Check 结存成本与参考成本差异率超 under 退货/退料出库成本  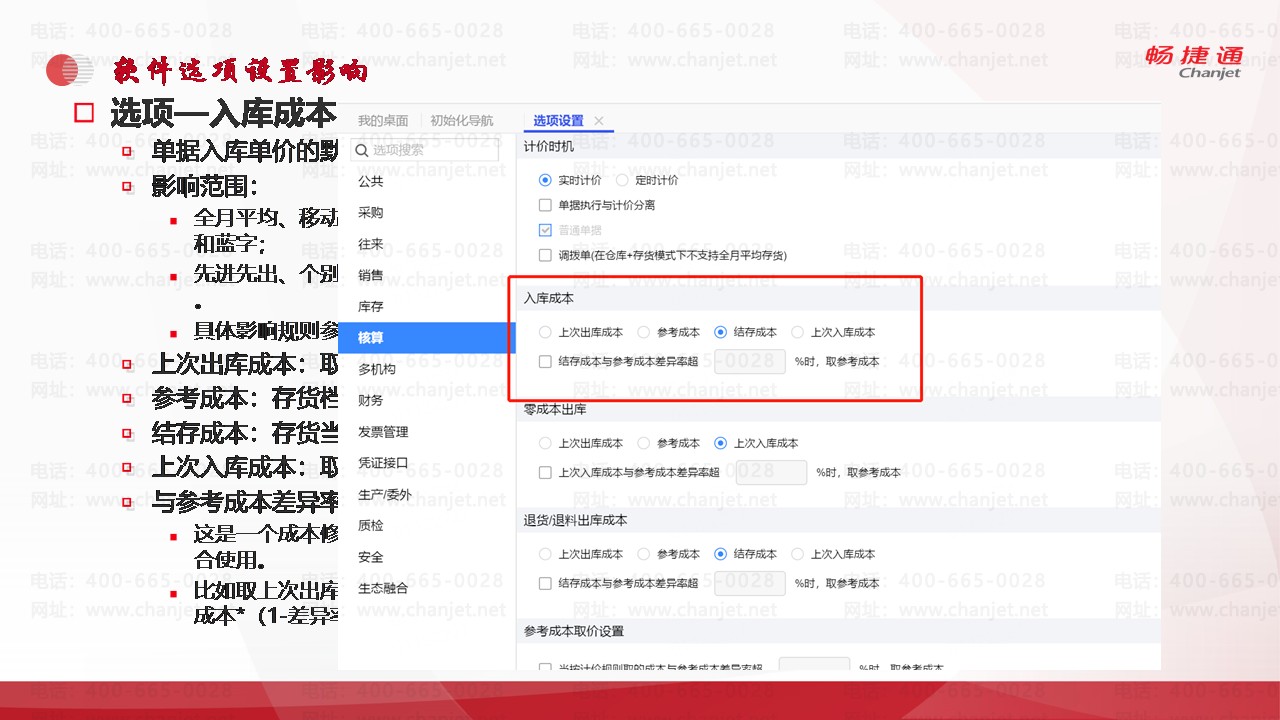pos(545,583)
